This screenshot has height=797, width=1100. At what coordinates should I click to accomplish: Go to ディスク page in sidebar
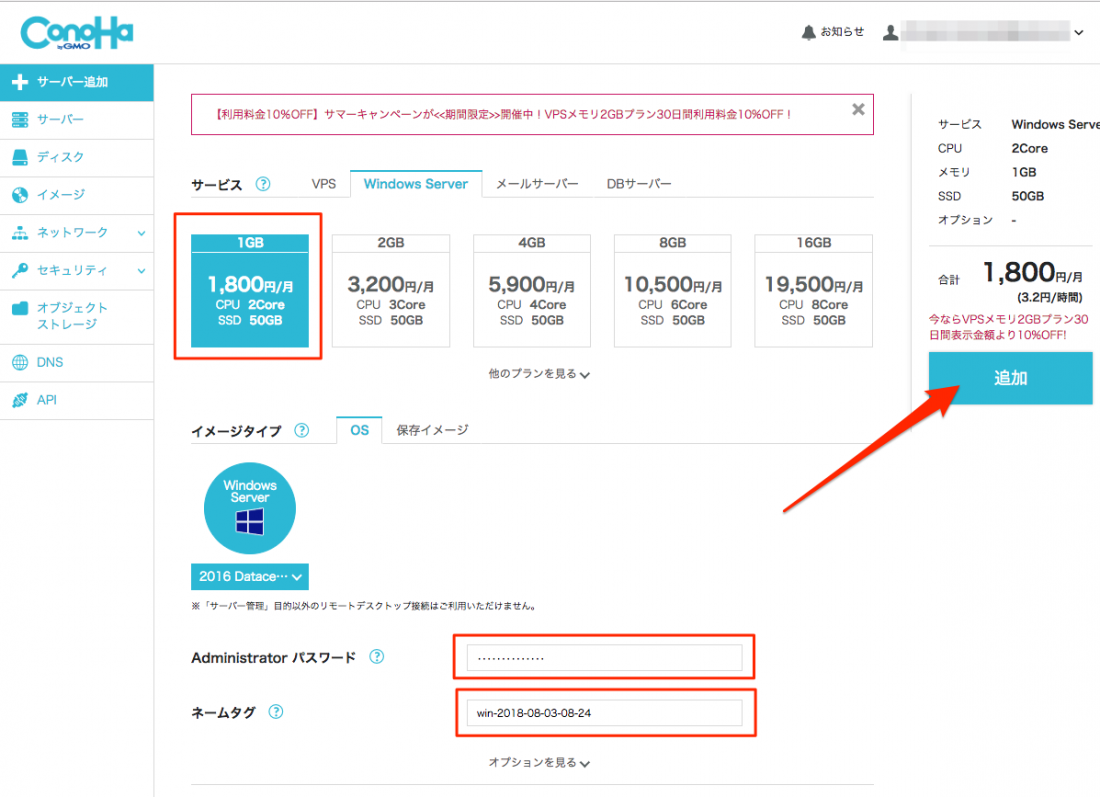coord(76,158)
